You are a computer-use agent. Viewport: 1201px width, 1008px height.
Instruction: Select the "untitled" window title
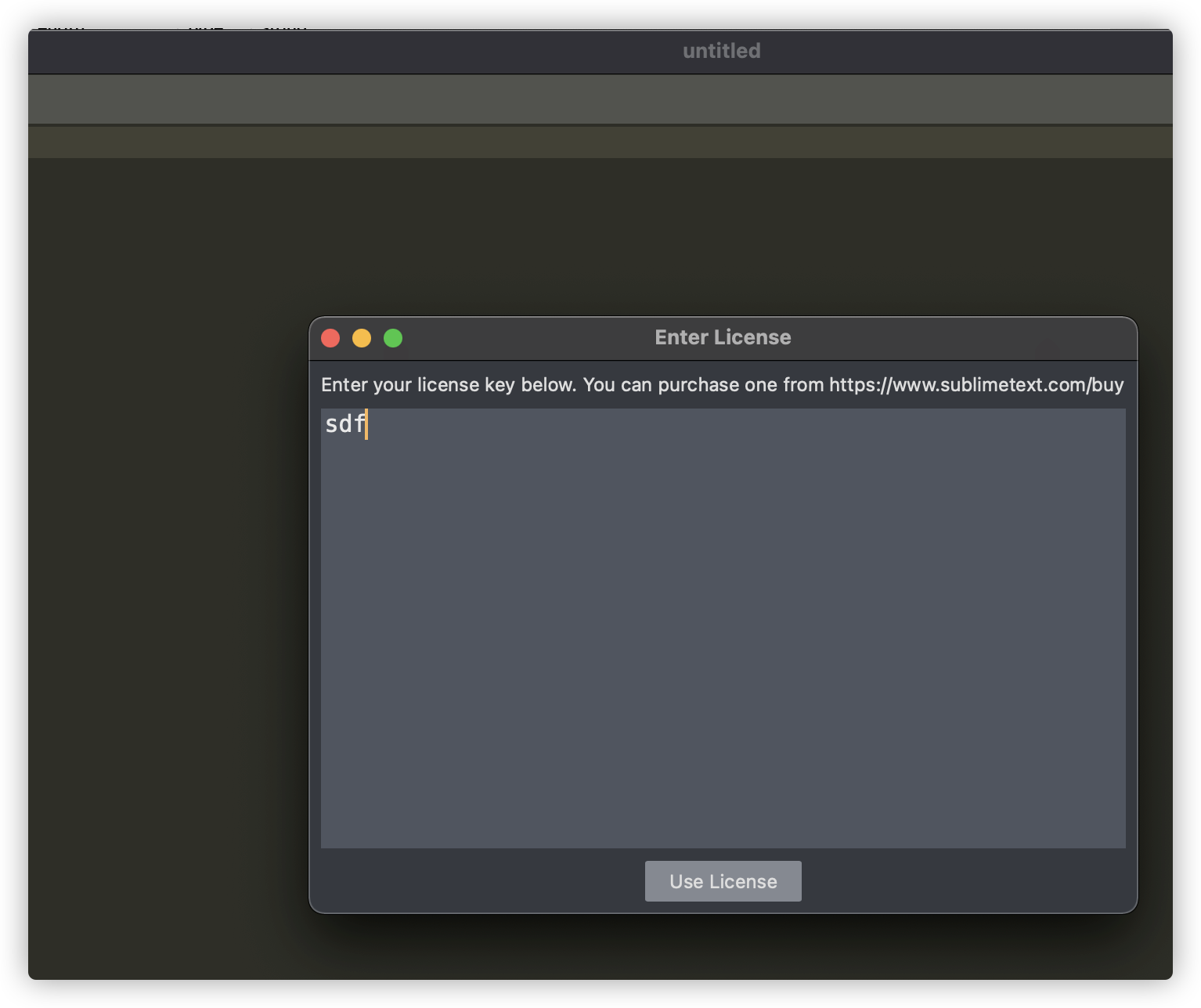(720, 50)
